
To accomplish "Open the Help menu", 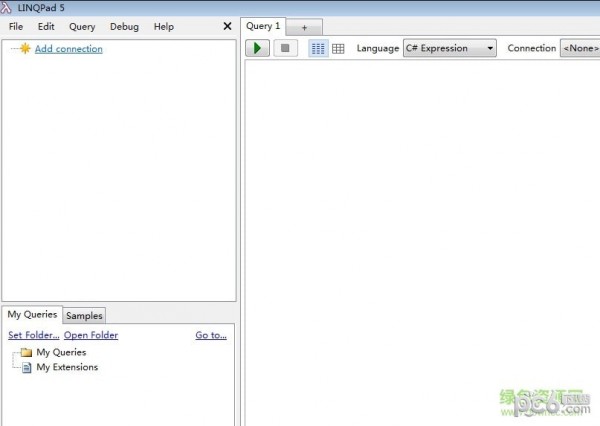I will [164, 27].
